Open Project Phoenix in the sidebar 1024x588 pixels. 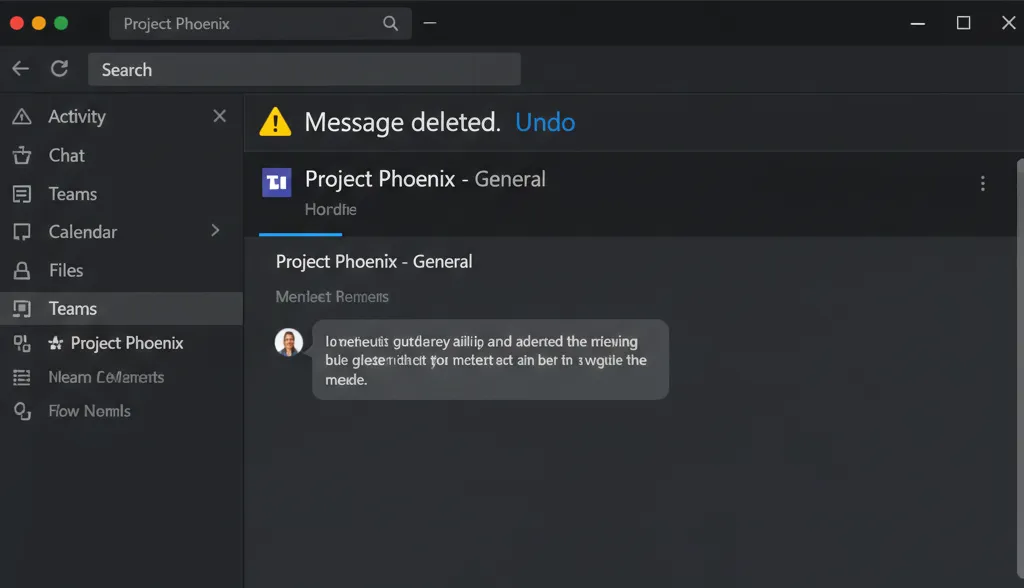(x=126, y=343)
